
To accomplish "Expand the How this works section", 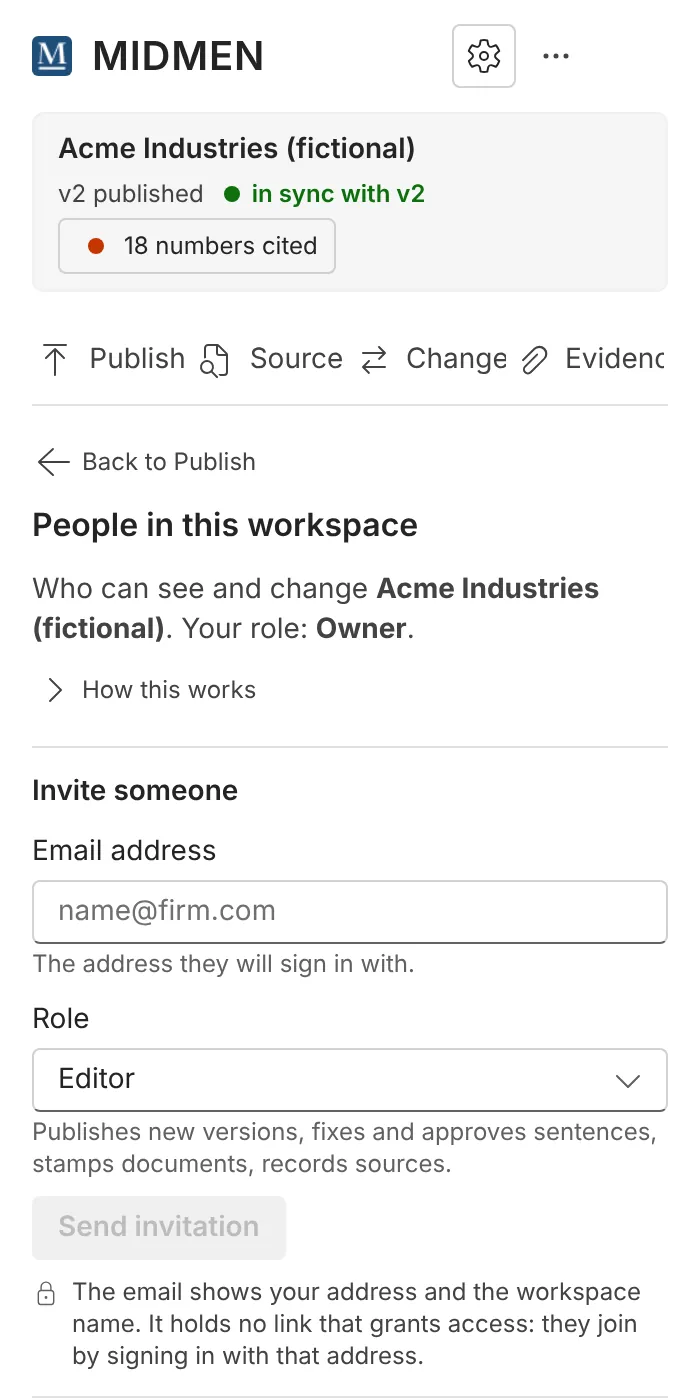I will point(151,690).
